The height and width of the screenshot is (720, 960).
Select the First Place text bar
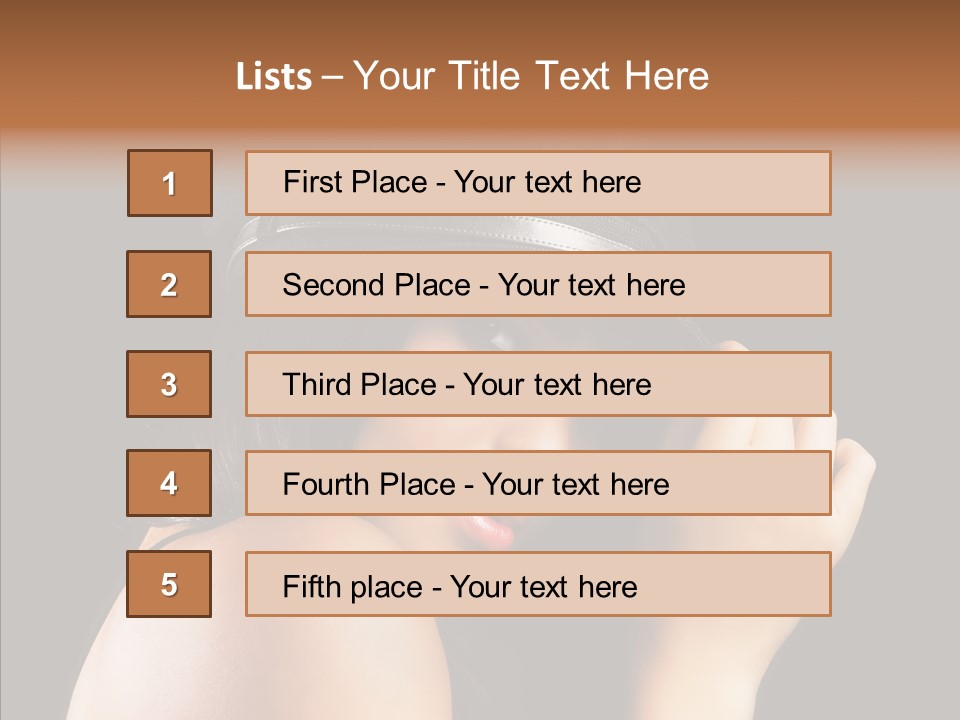click(x=538, y=183)
